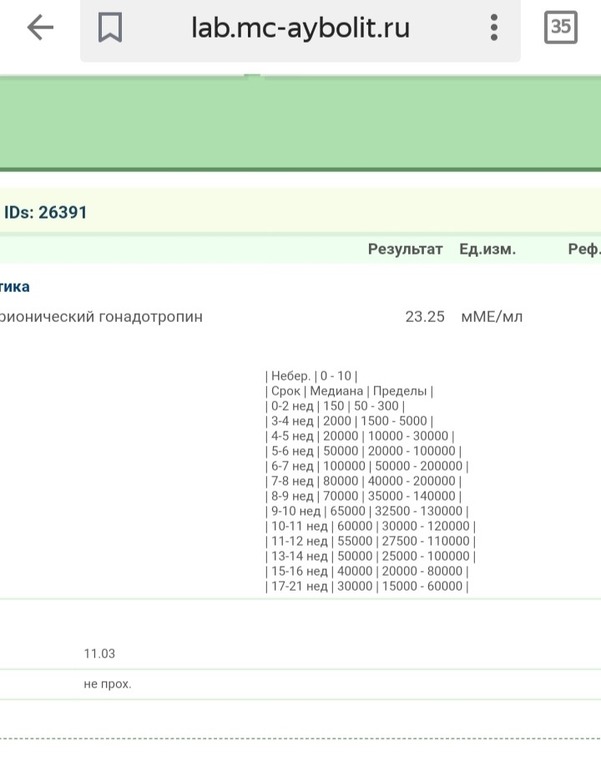The height and width of the screenshot is (770, 601).
Task: Click the result value 23.25
Action: (x=424, y=316)
